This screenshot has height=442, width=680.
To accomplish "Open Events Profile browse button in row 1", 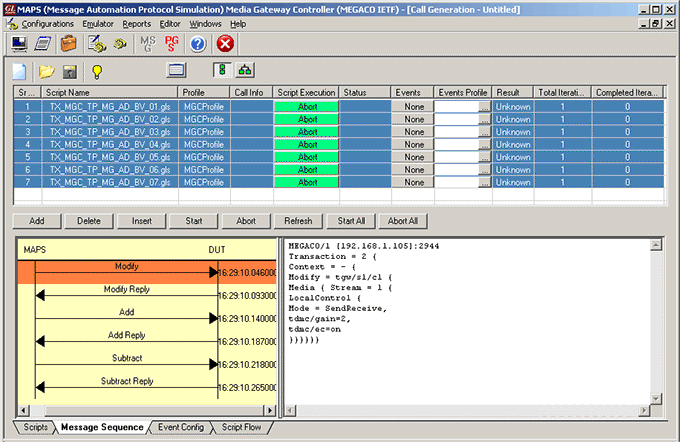I will (x=485, y=107).
